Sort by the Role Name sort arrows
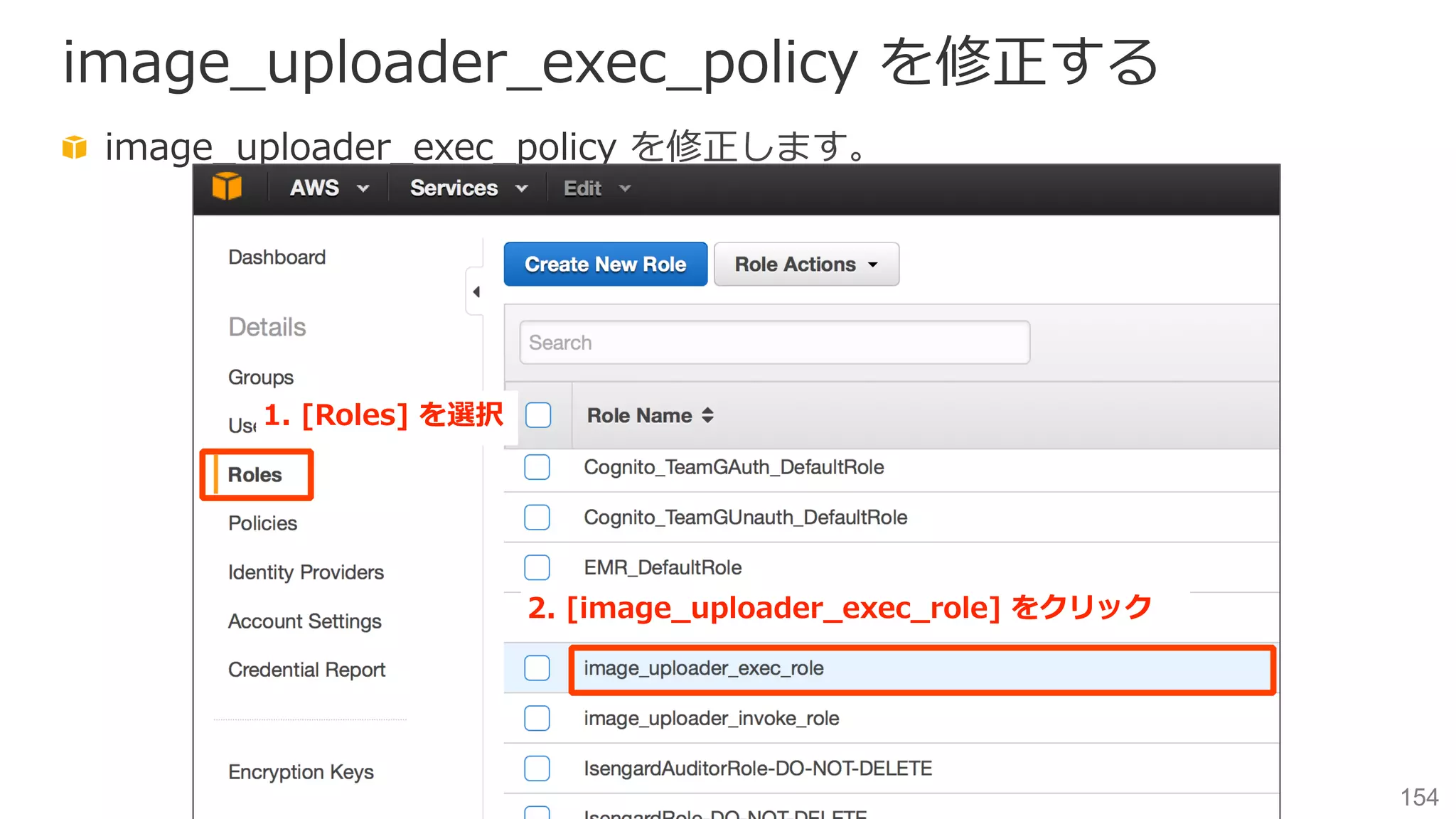Image resolution: width=1456 pixels, height=819 pixels. 707,415
